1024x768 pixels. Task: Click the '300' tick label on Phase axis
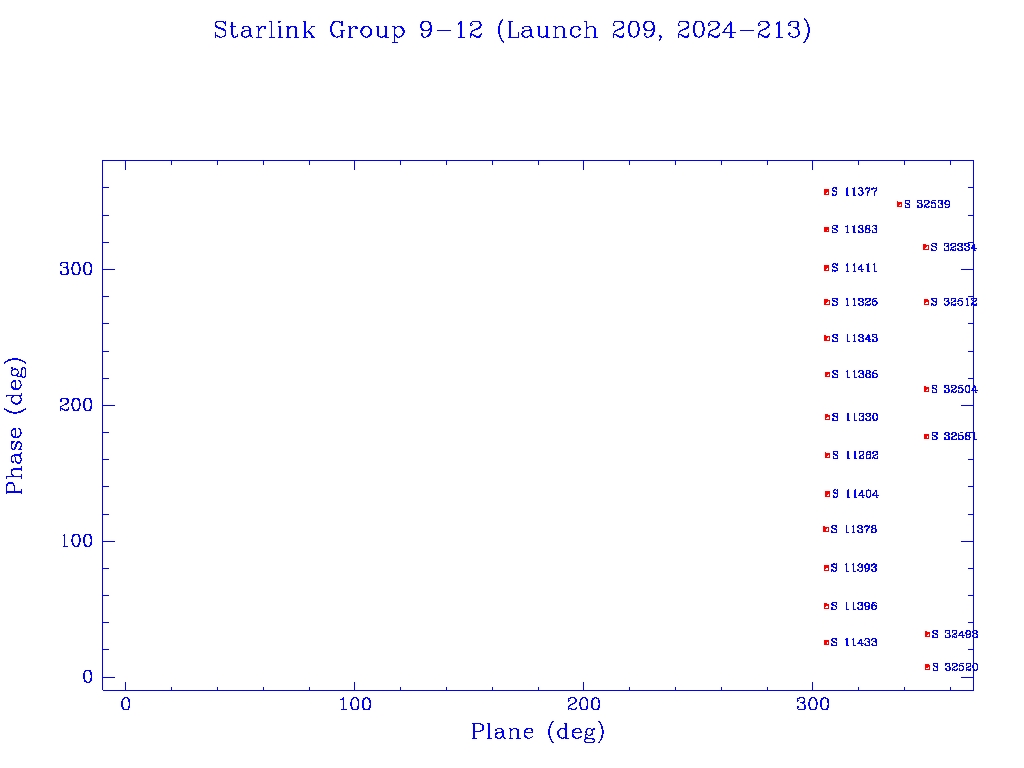pos(76,269)
